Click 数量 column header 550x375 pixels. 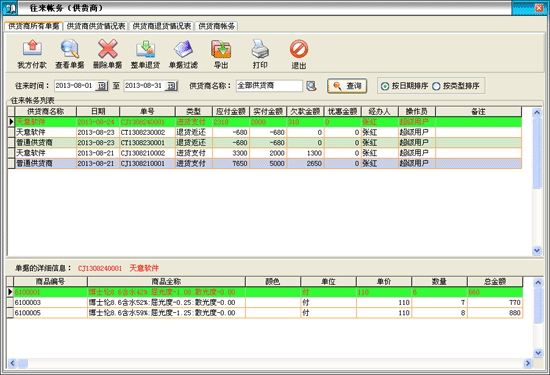click(440, 282)
